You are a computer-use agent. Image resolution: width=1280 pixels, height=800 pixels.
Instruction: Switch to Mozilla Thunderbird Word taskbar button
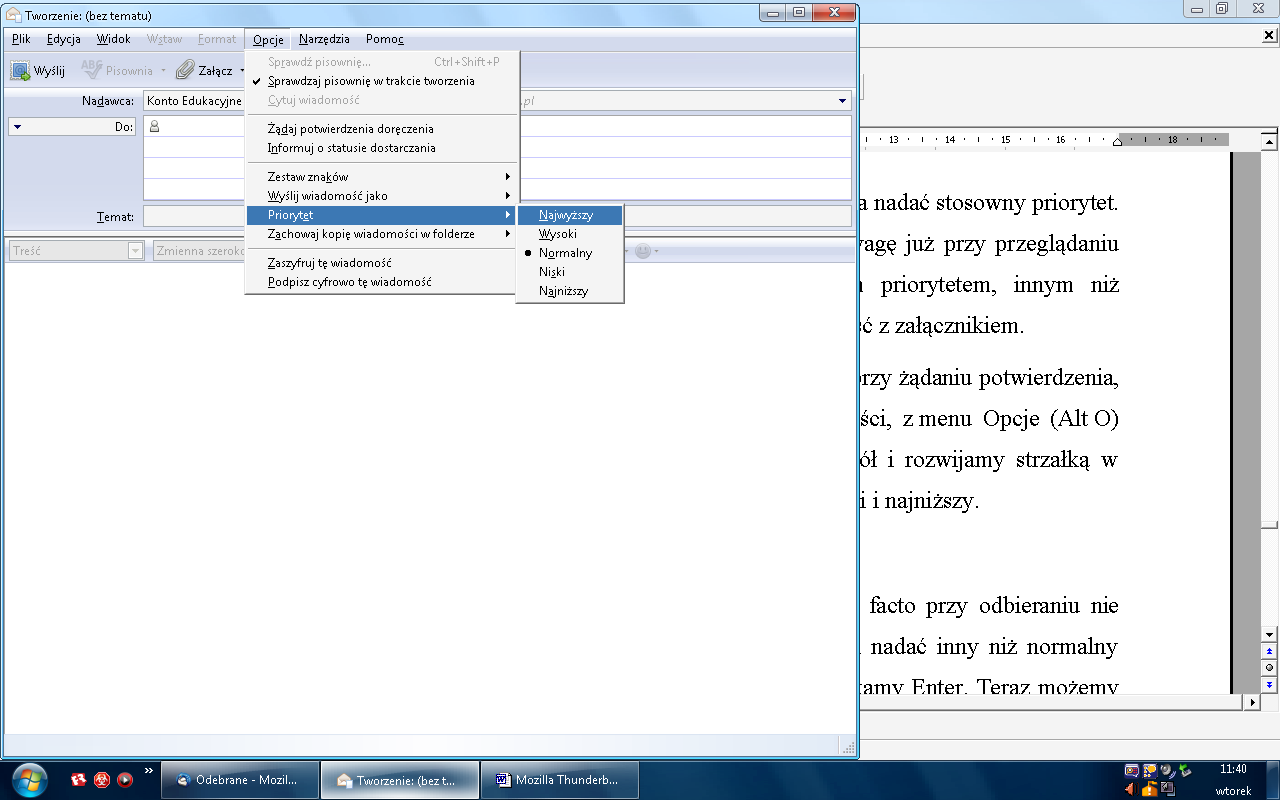pyautogui.click(x=560, y=780)
